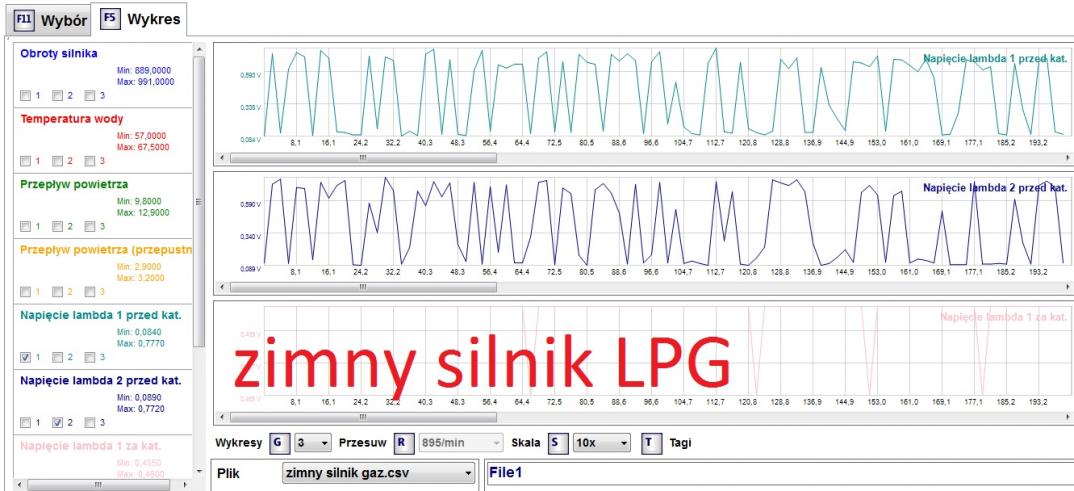The height and width of the screenshot is (491, 1074).
Task: Click the F11 key icon on the Wybór tab
Action: (23, 21)
